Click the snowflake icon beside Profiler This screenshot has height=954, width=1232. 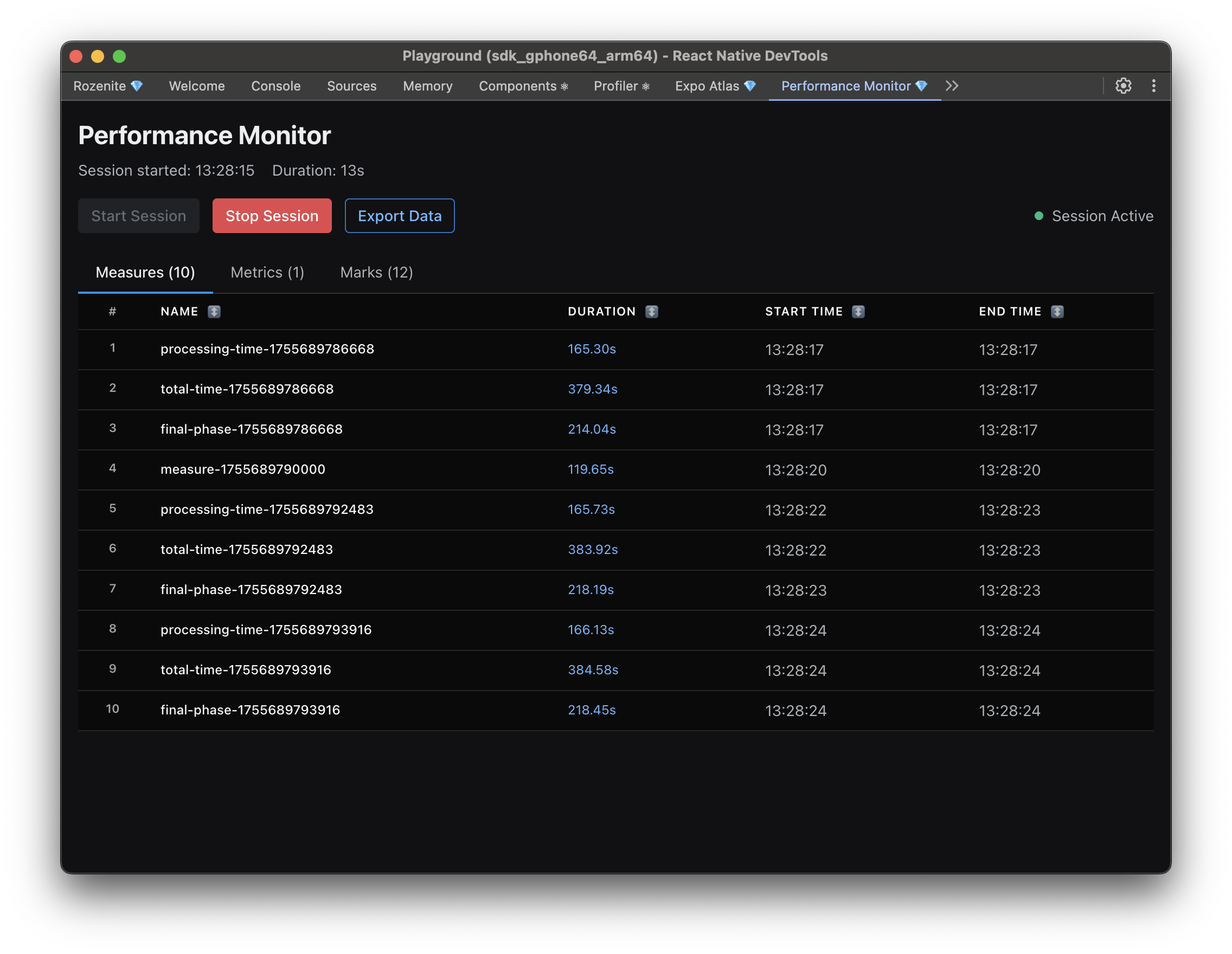(645, 86)
